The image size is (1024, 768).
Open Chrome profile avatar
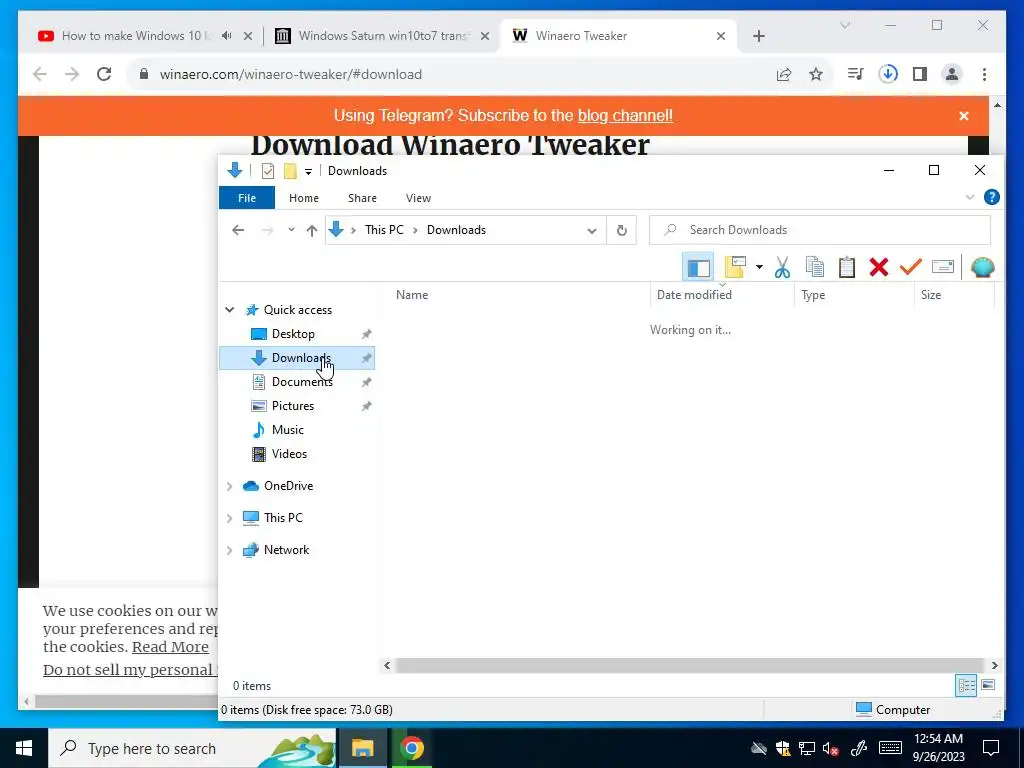click(x=952, y=74)
